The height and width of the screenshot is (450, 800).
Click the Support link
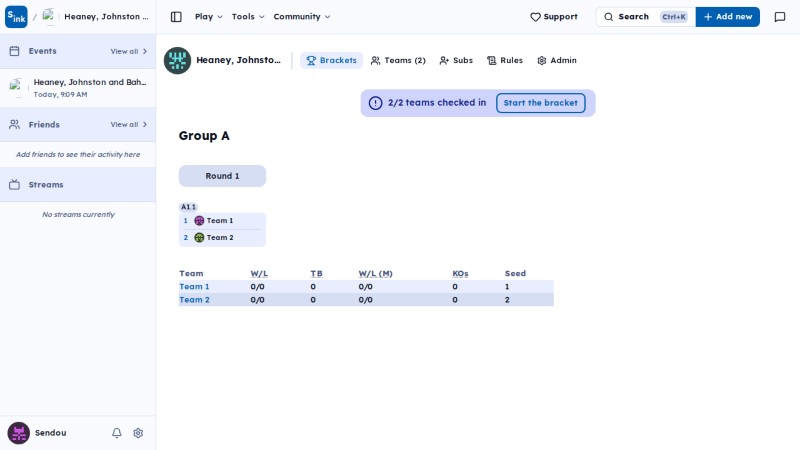point(554,17)
